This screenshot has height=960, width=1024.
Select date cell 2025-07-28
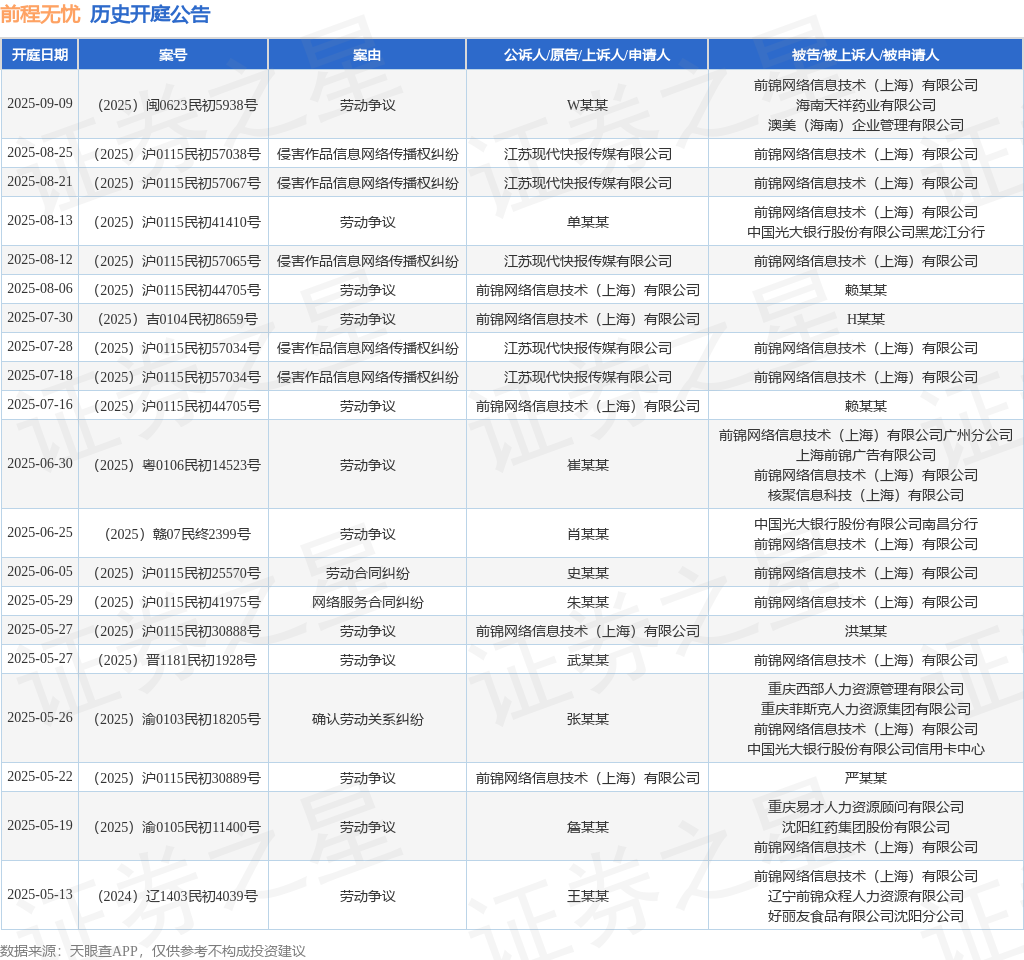coord(40,347)
